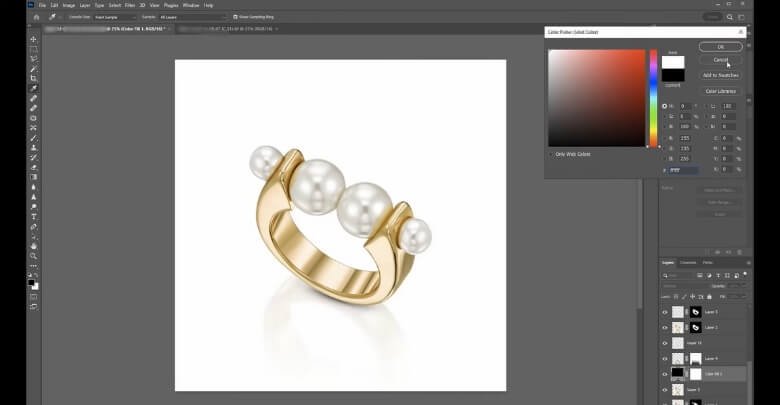Select the Eyedropper tool in the toolbar
Viewport: 780px width, 405px height.
33,89
